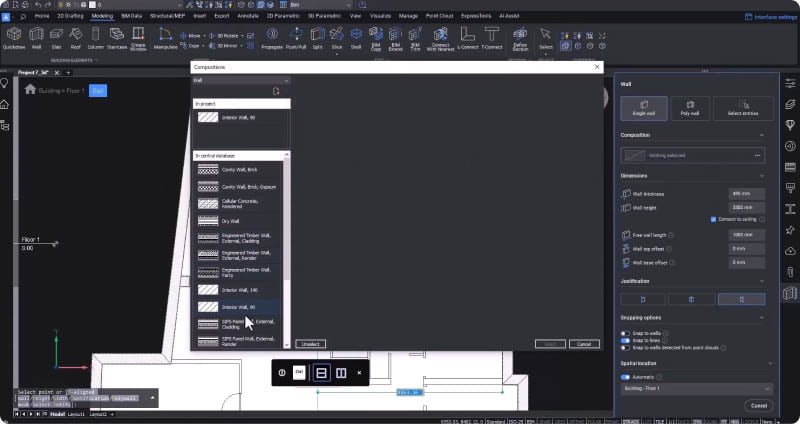The height and width of the screenshot is (424, 800).
Task: Pick the Column tool
Action: [x=95, y=38]
